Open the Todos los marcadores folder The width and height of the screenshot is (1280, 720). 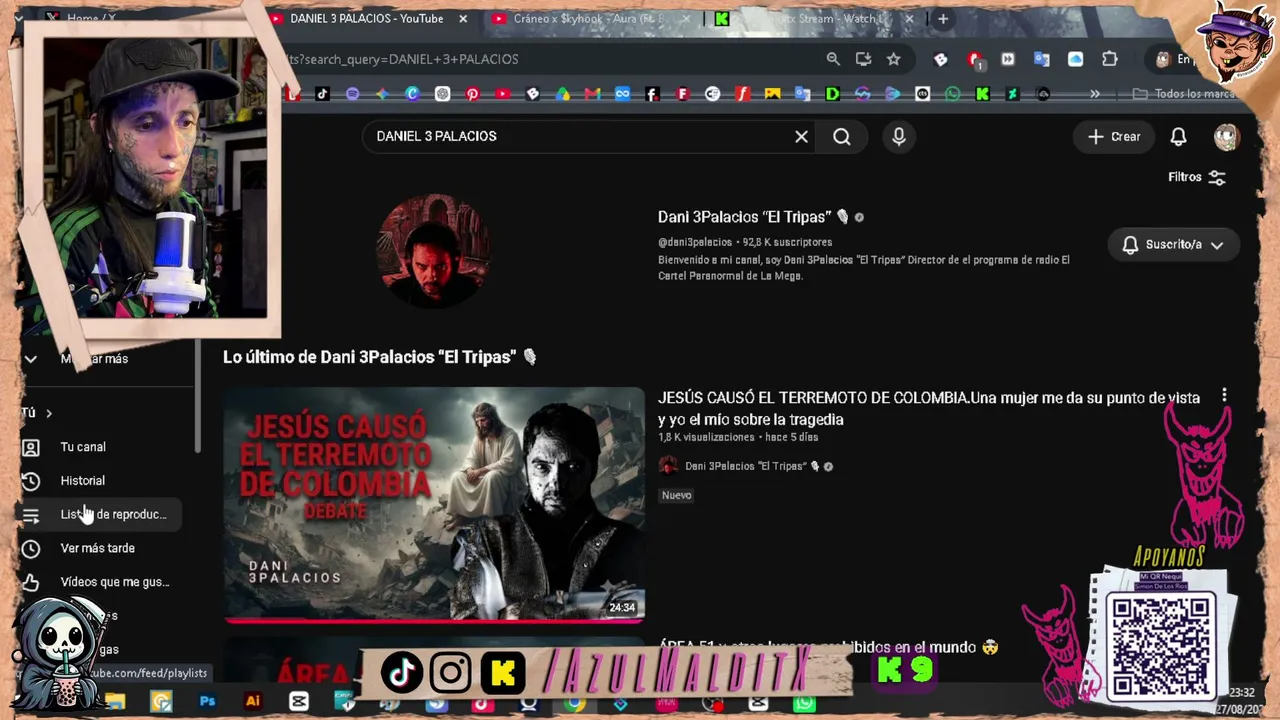(1185, 94)
